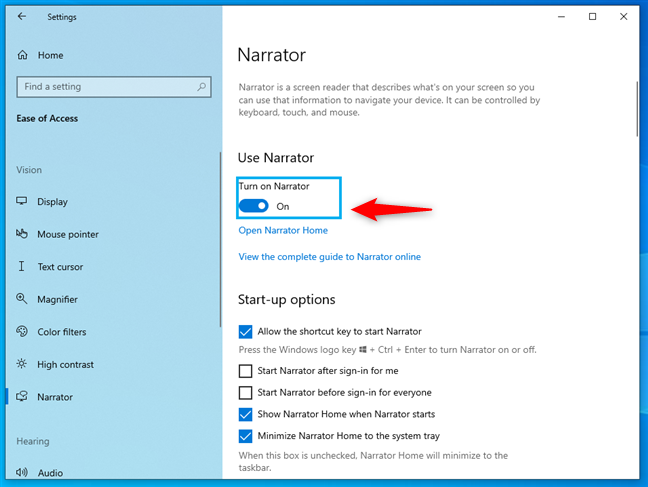Click the Ease of Access heading

coord(47,119)
